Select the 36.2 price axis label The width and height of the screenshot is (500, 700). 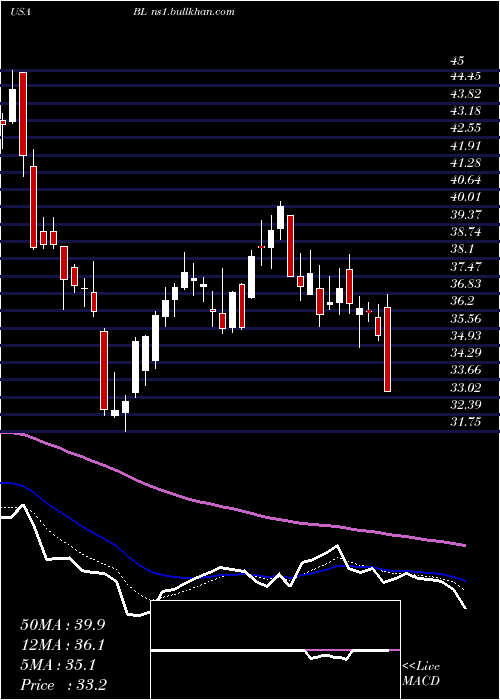462,301
